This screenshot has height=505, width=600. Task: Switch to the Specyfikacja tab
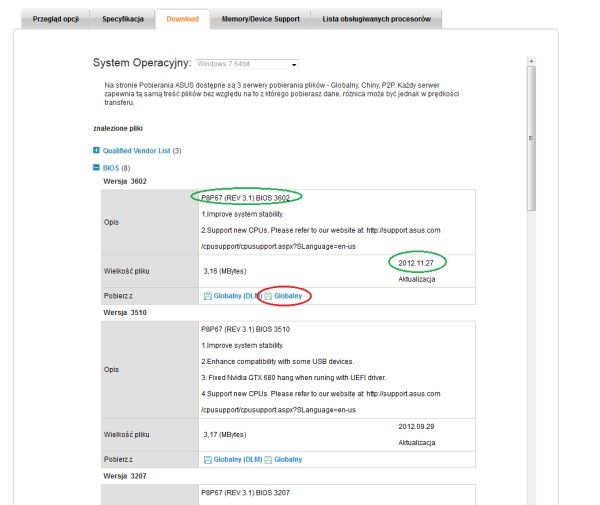point(123,19)
